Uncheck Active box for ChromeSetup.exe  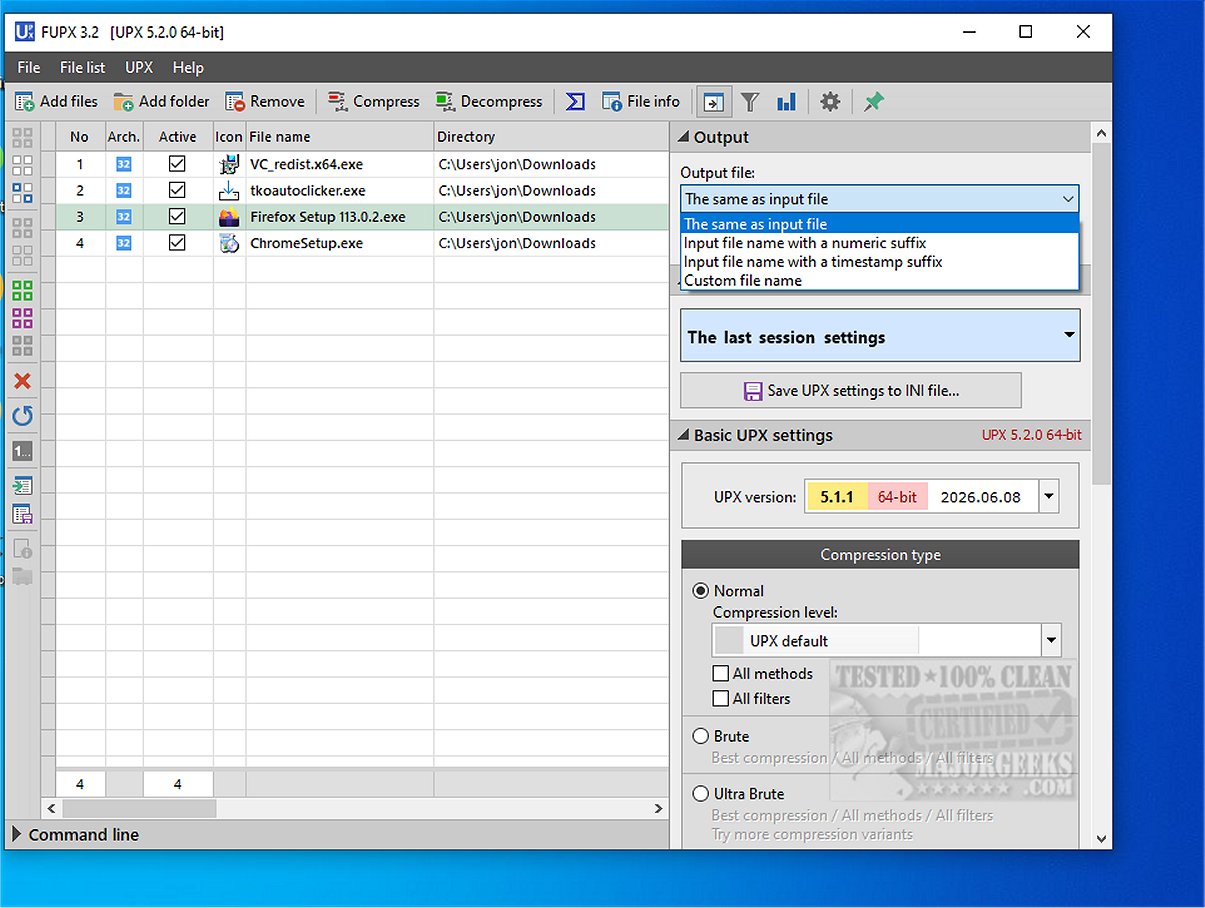point(177,243)
